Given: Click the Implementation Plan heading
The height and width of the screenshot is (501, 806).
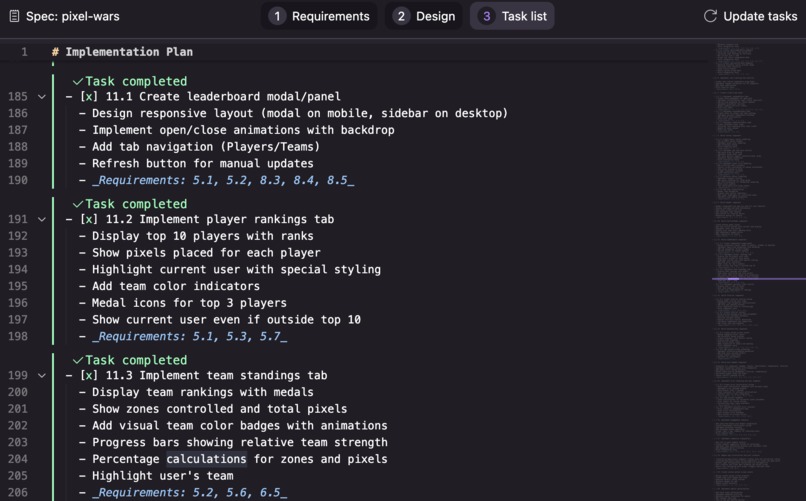Looking at the screenshot, I should pos(129,52).
